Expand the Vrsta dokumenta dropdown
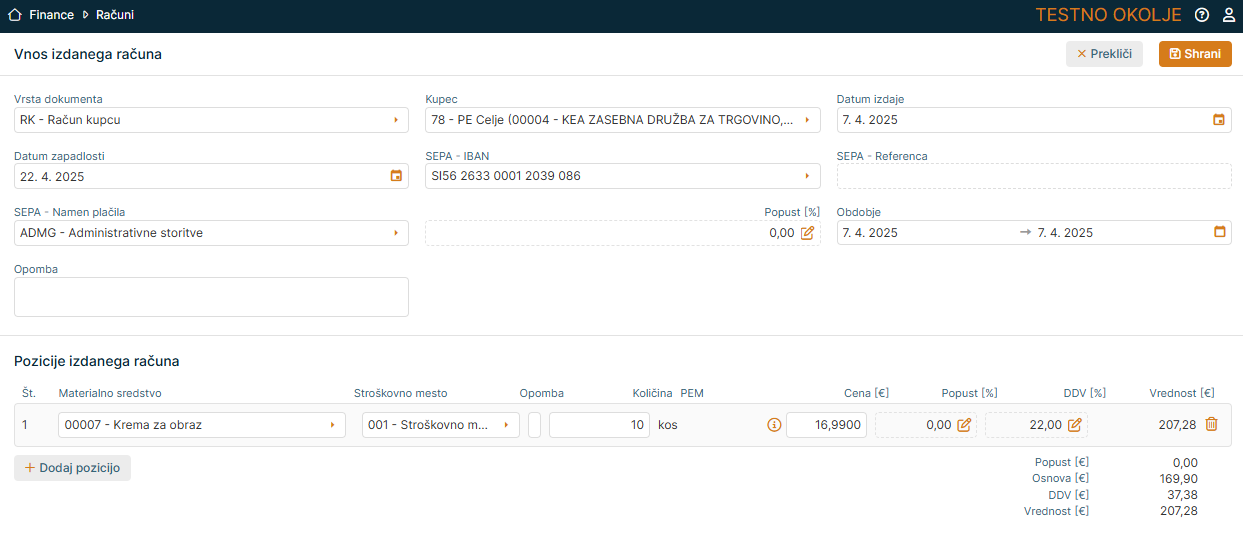Screen dimensions: 1243x540 (396, 120)
